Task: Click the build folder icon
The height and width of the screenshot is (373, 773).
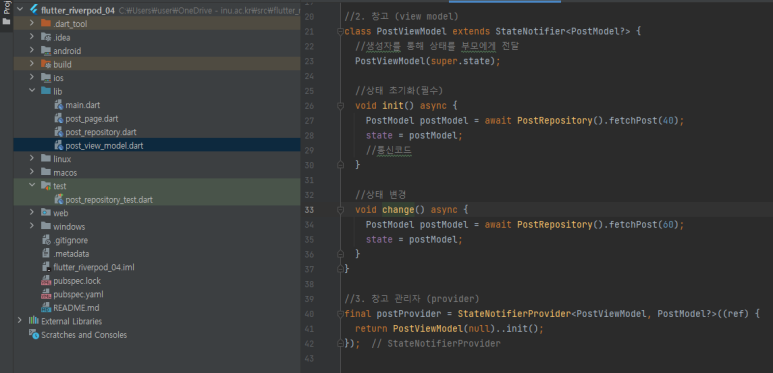Action: click(46, 64)
